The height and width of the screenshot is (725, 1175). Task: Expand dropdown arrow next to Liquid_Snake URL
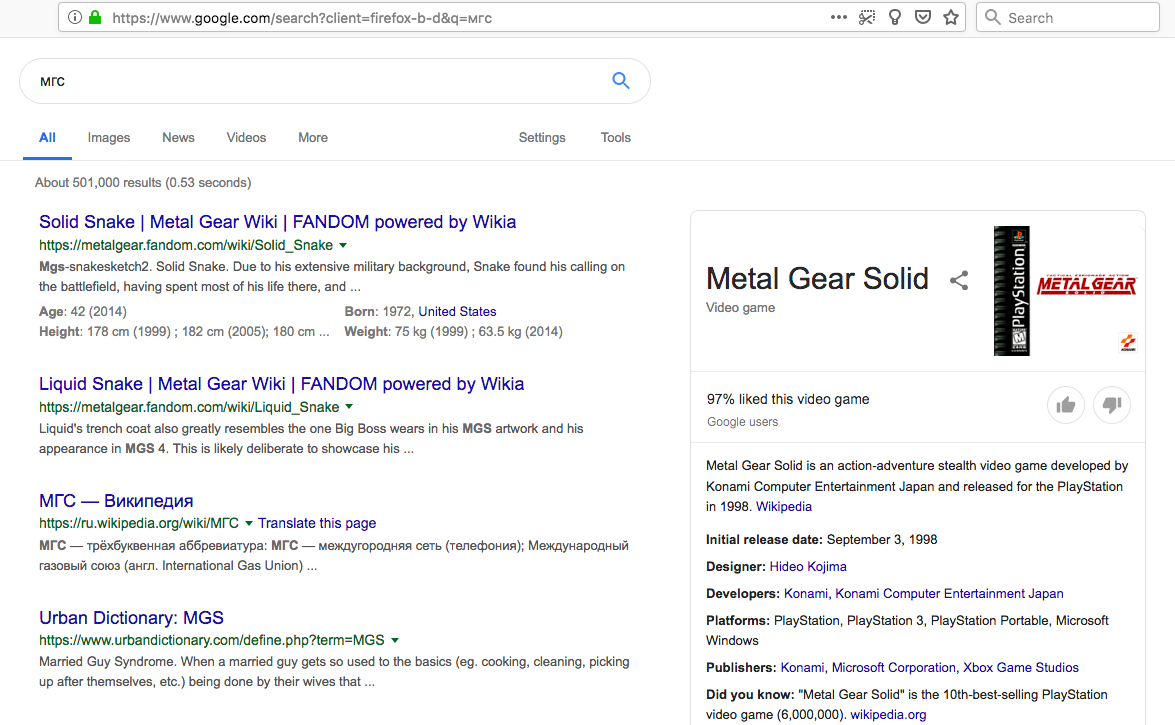click(349, 407)
